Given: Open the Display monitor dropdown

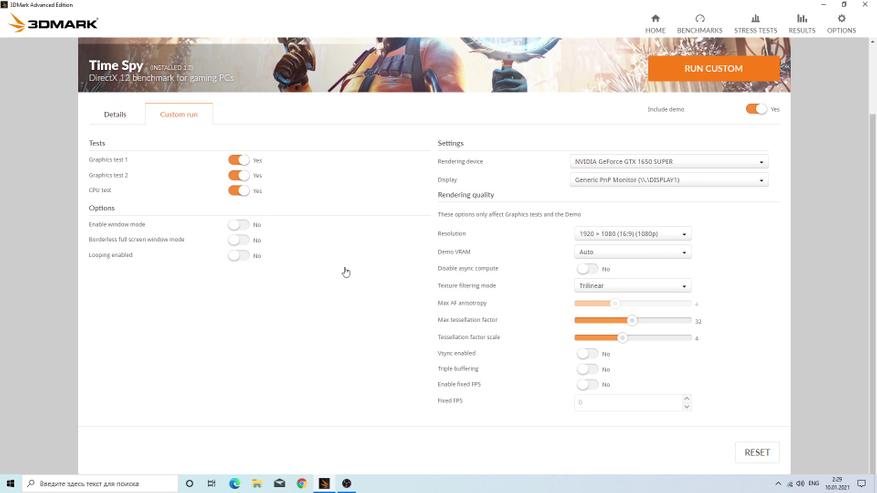Looking at the screenshot, I should [x=669, y=180].
